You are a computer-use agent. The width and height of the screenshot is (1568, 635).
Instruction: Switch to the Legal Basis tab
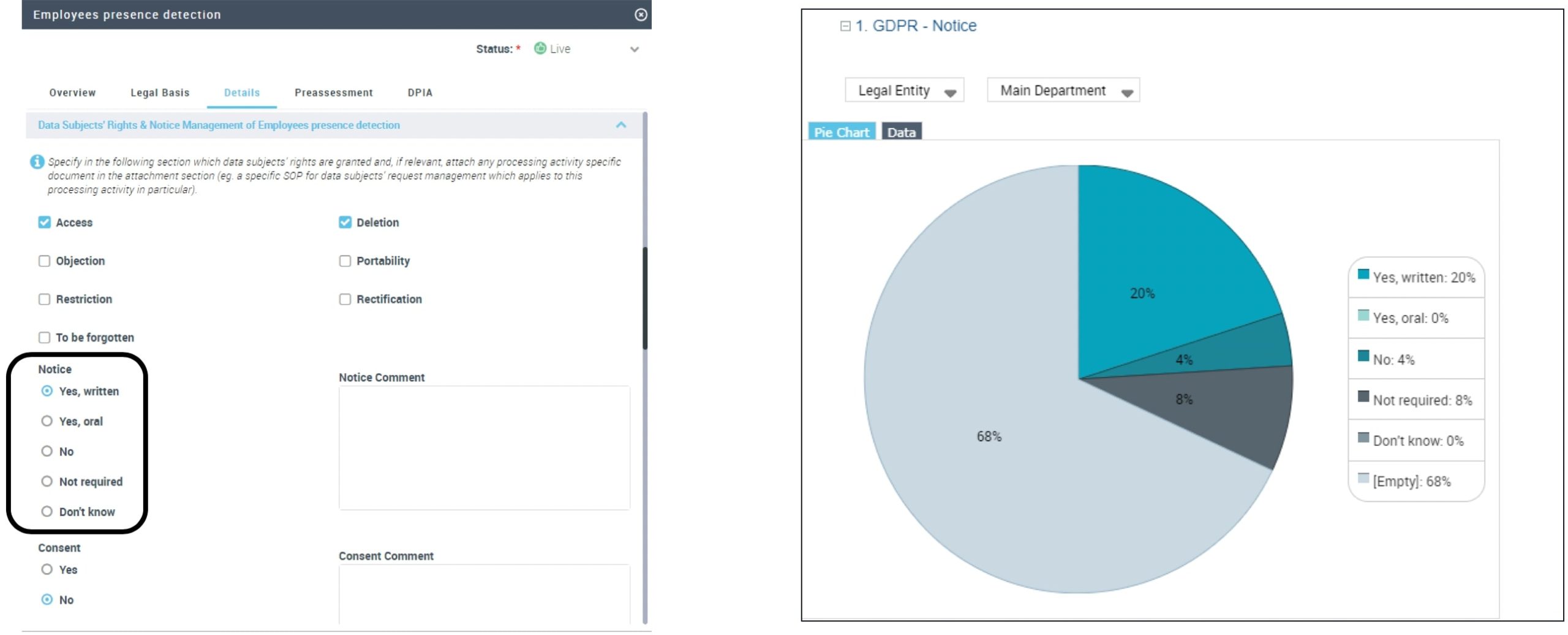coord(160,93)
